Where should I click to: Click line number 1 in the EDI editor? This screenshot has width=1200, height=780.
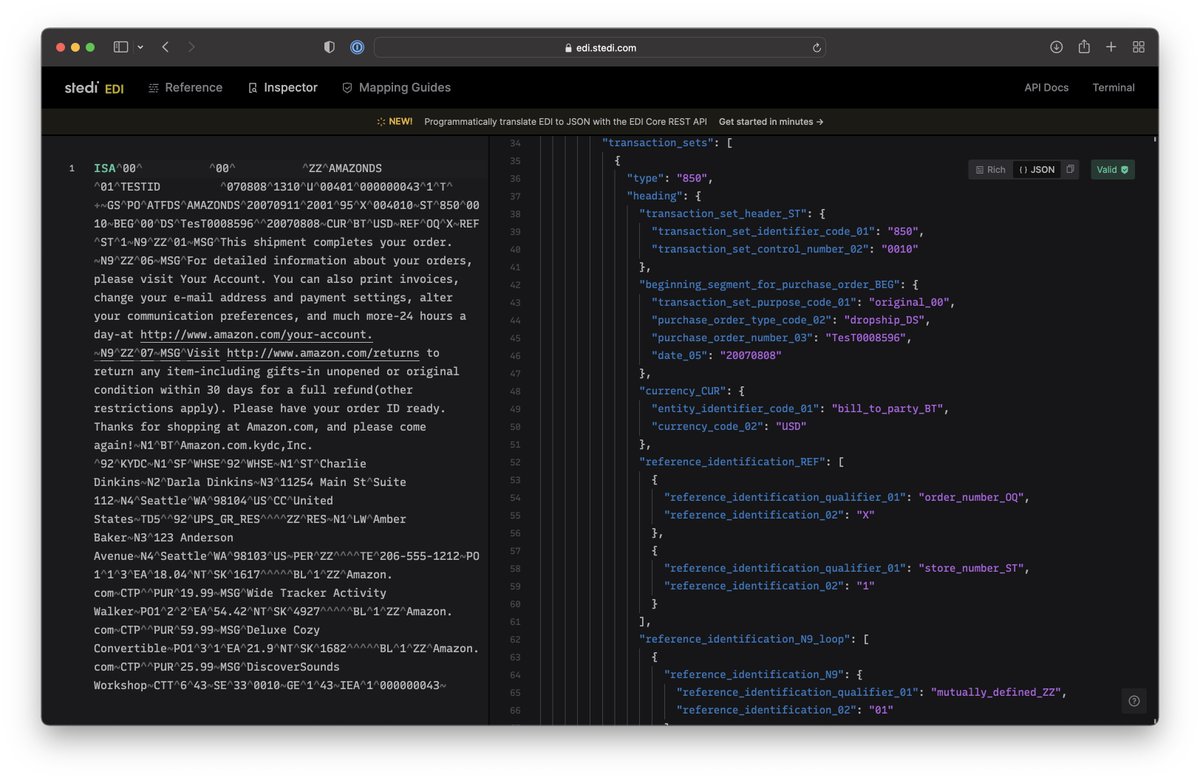coord(71,168)
